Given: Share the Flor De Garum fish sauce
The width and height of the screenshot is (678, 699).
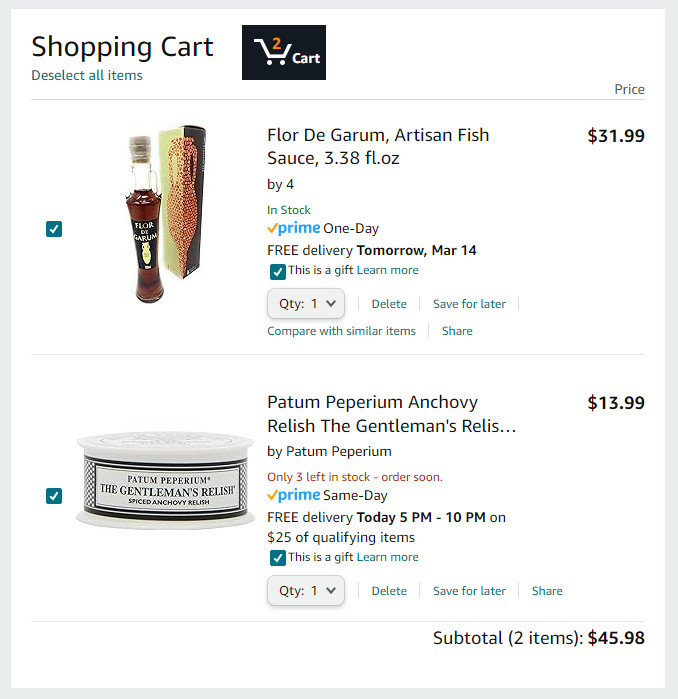Looking at the screenshot, I should click(457, 331).
